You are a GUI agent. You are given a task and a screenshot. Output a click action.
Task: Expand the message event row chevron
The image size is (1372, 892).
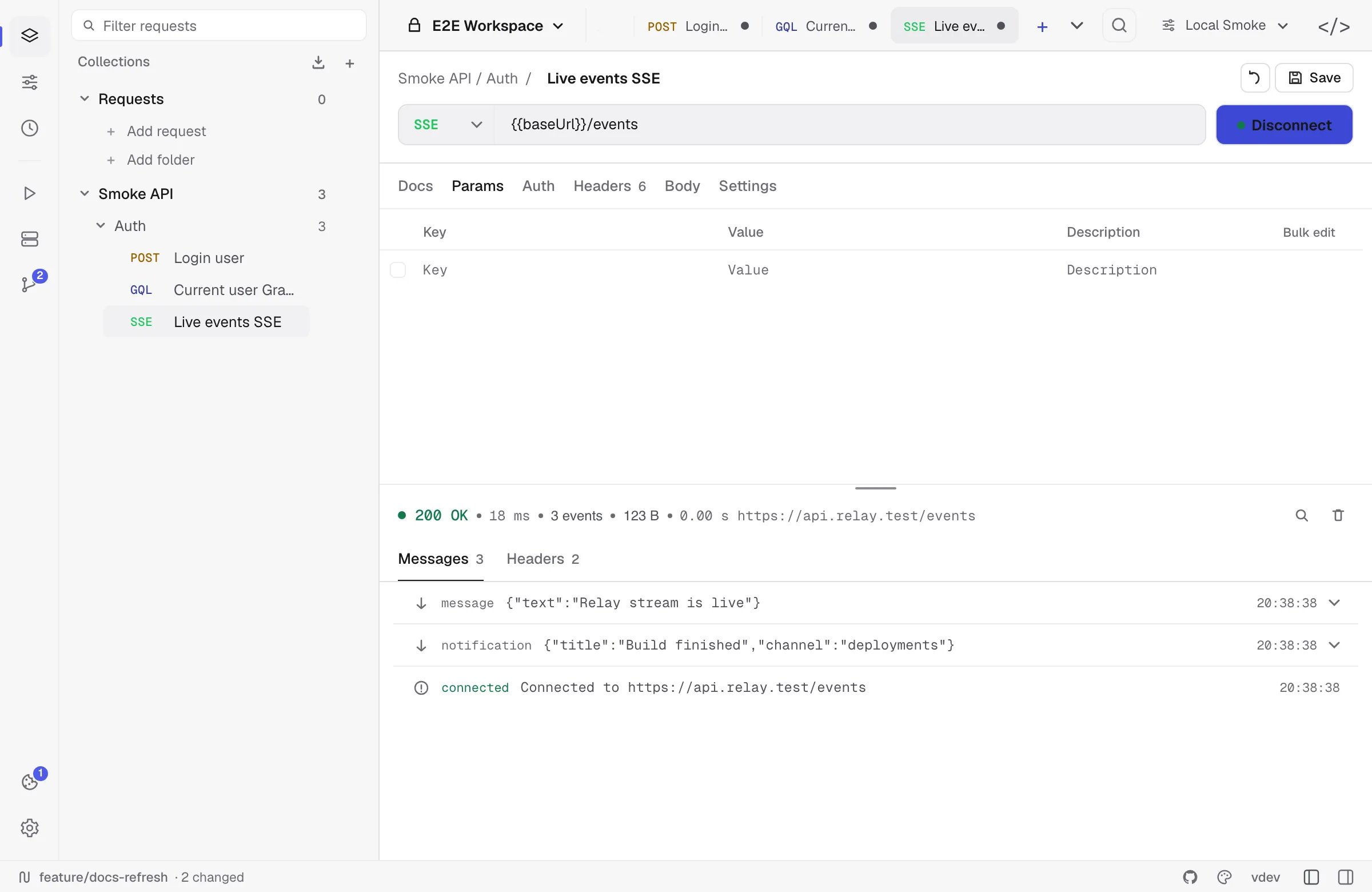tap(1334, 603)
